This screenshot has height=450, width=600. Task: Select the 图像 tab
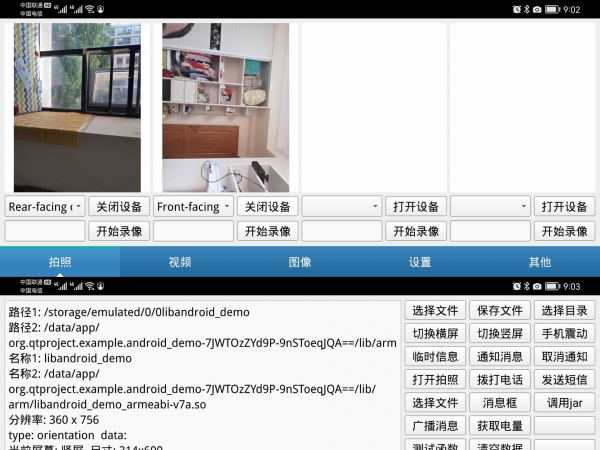pyautogui.click(x=300, y=262)
